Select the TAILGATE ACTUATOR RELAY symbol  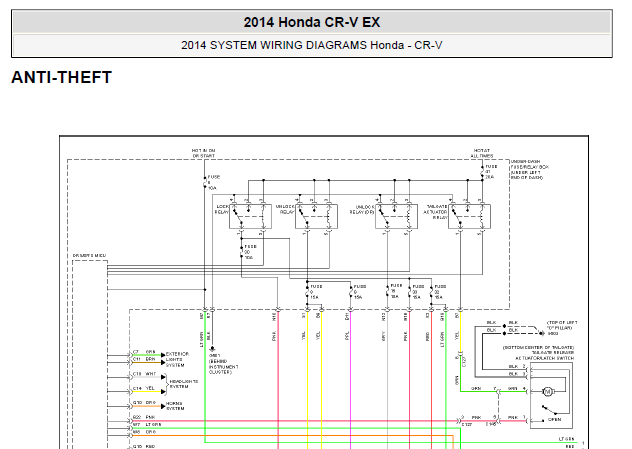pos(470,216)
